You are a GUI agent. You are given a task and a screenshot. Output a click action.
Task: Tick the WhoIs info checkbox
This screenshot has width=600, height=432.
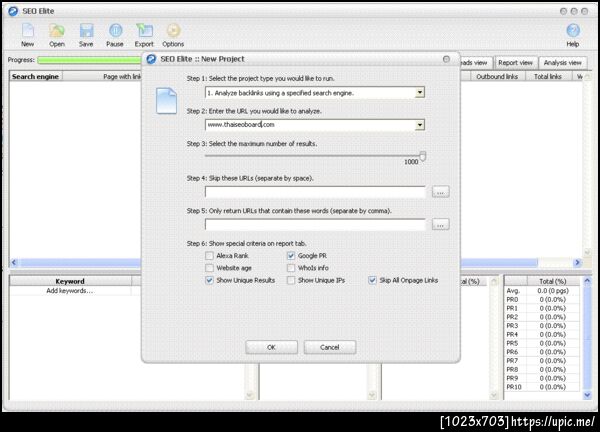[x=291, y=268]
